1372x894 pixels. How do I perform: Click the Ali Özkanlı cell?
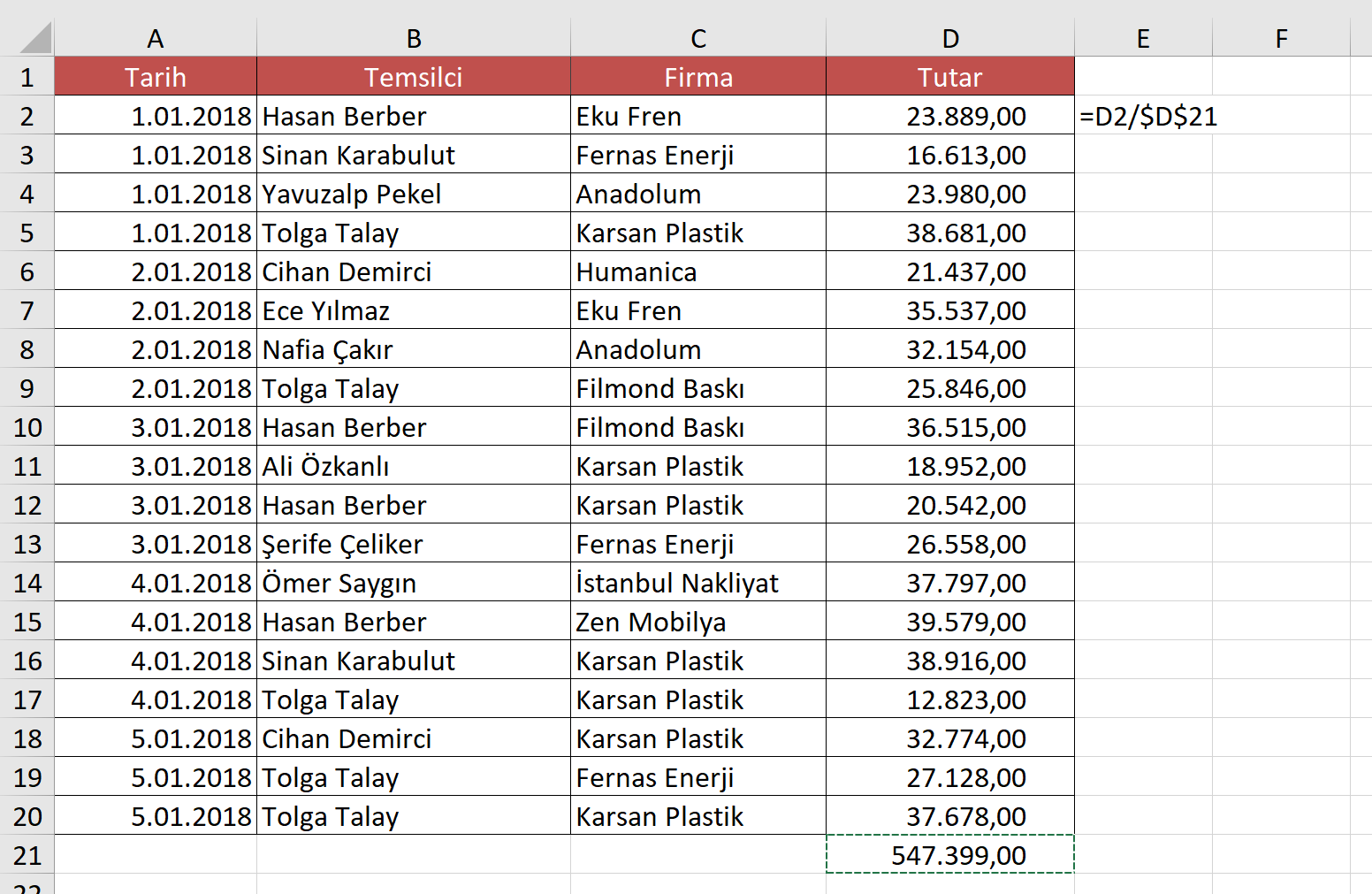point(414,466)
